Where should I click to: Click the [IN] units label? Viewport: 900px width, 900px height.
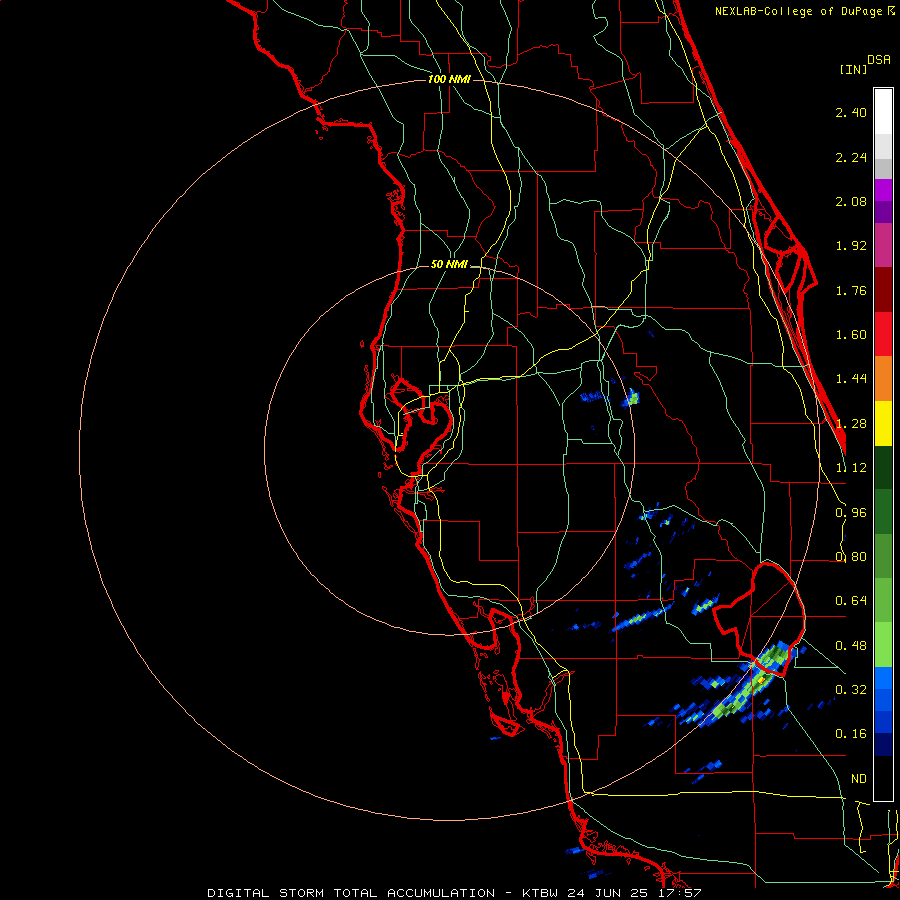853,69
